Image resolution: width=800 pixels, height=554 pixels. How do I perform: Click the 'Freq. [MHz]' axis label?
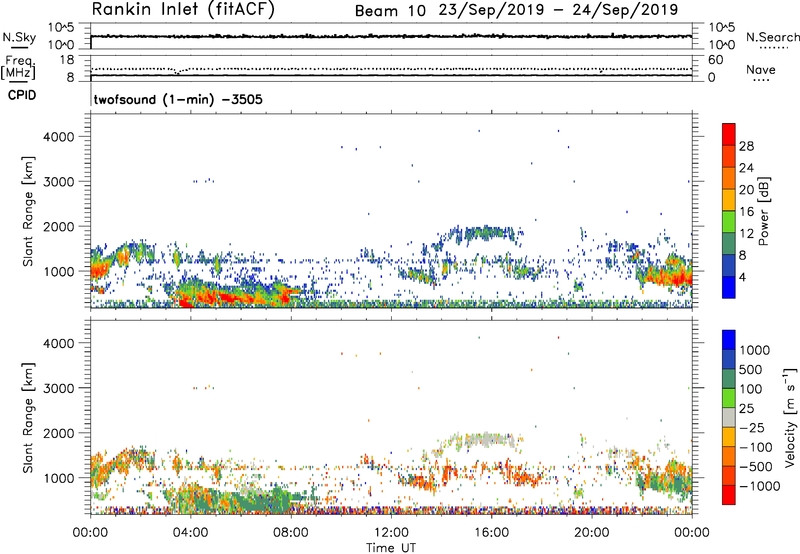(18, 67)
